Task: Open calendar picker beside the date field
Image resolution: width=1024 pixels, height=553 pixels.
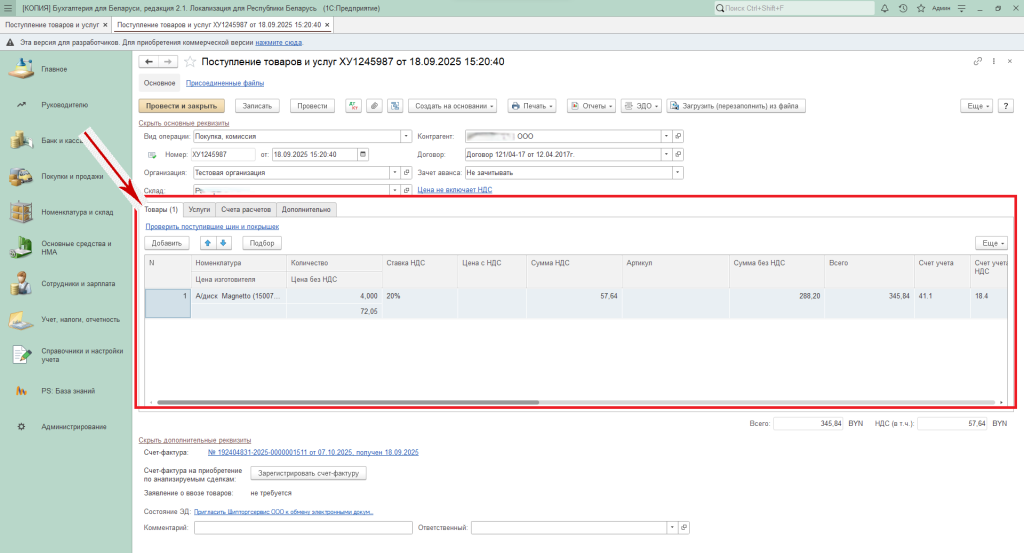Action: 362,154
